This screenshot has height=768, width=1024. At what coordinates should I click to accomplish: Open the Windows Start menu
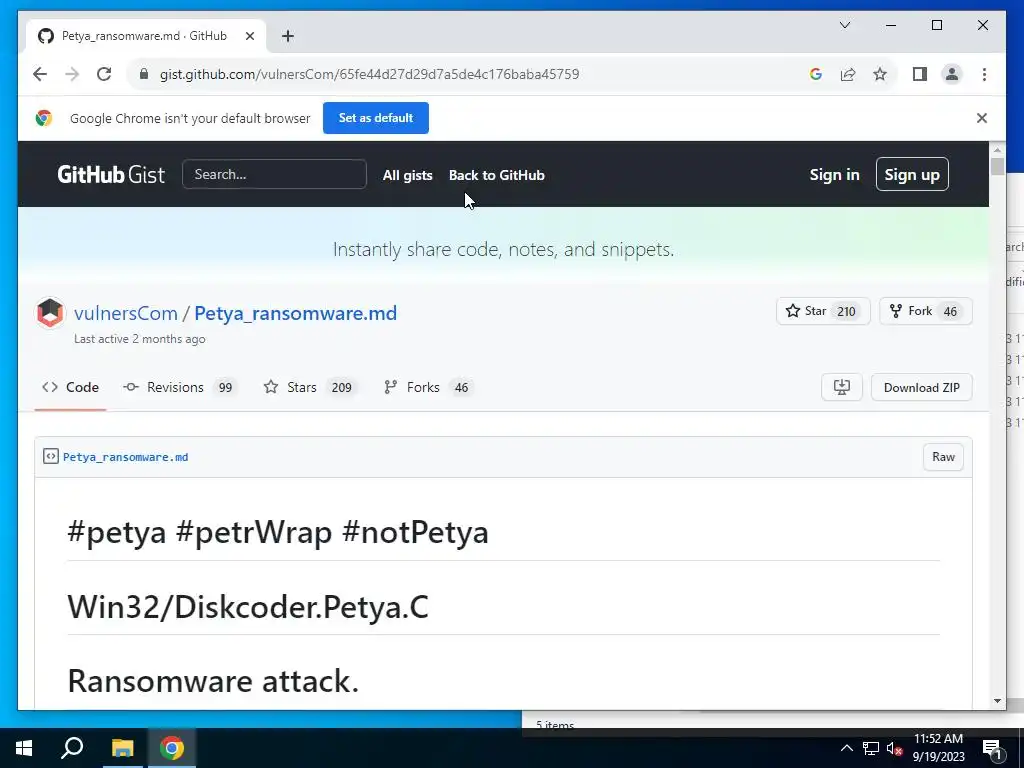[24, 748]
